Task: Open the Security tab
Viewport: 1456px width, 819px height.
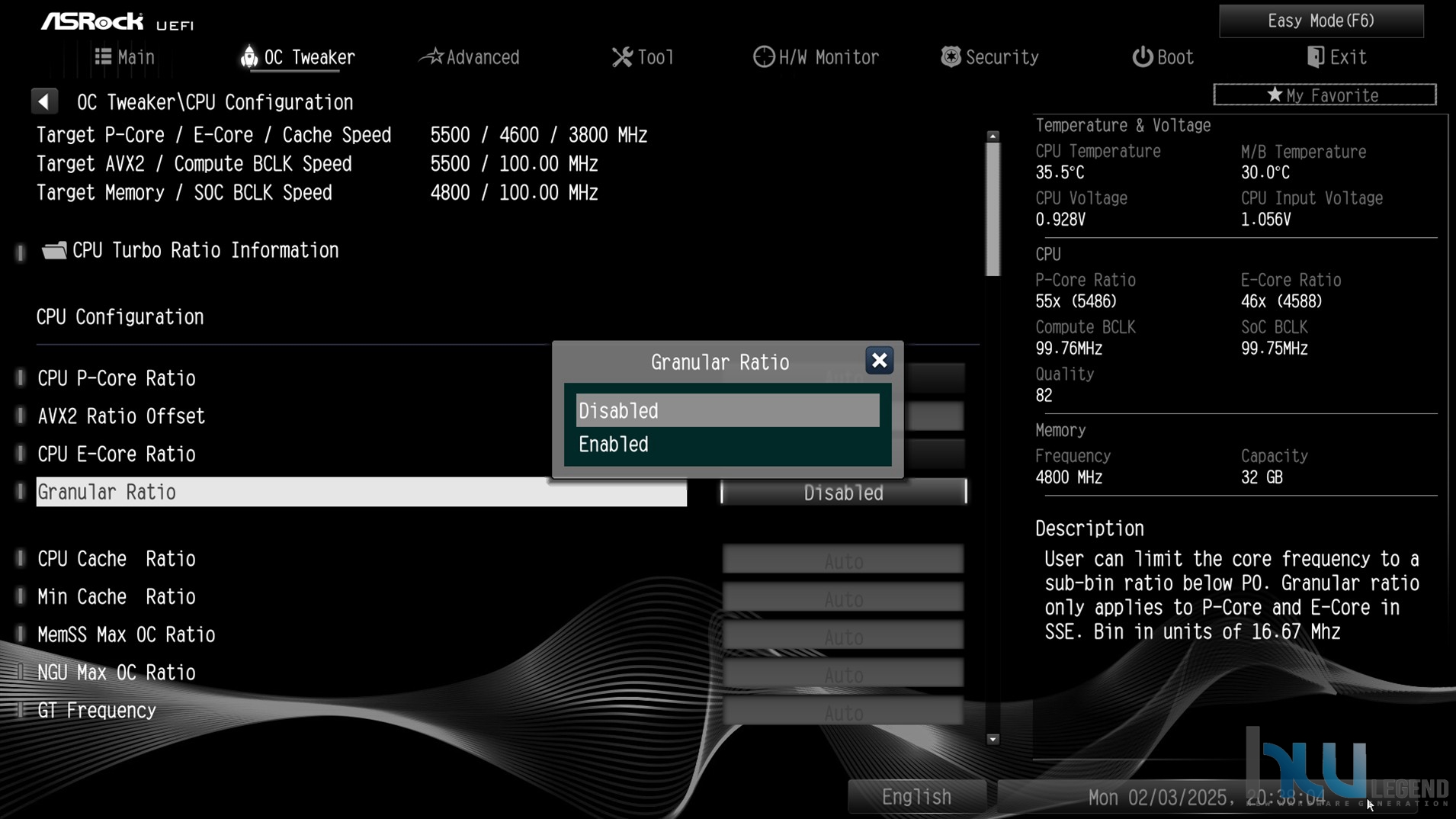Action: (989, 57)
